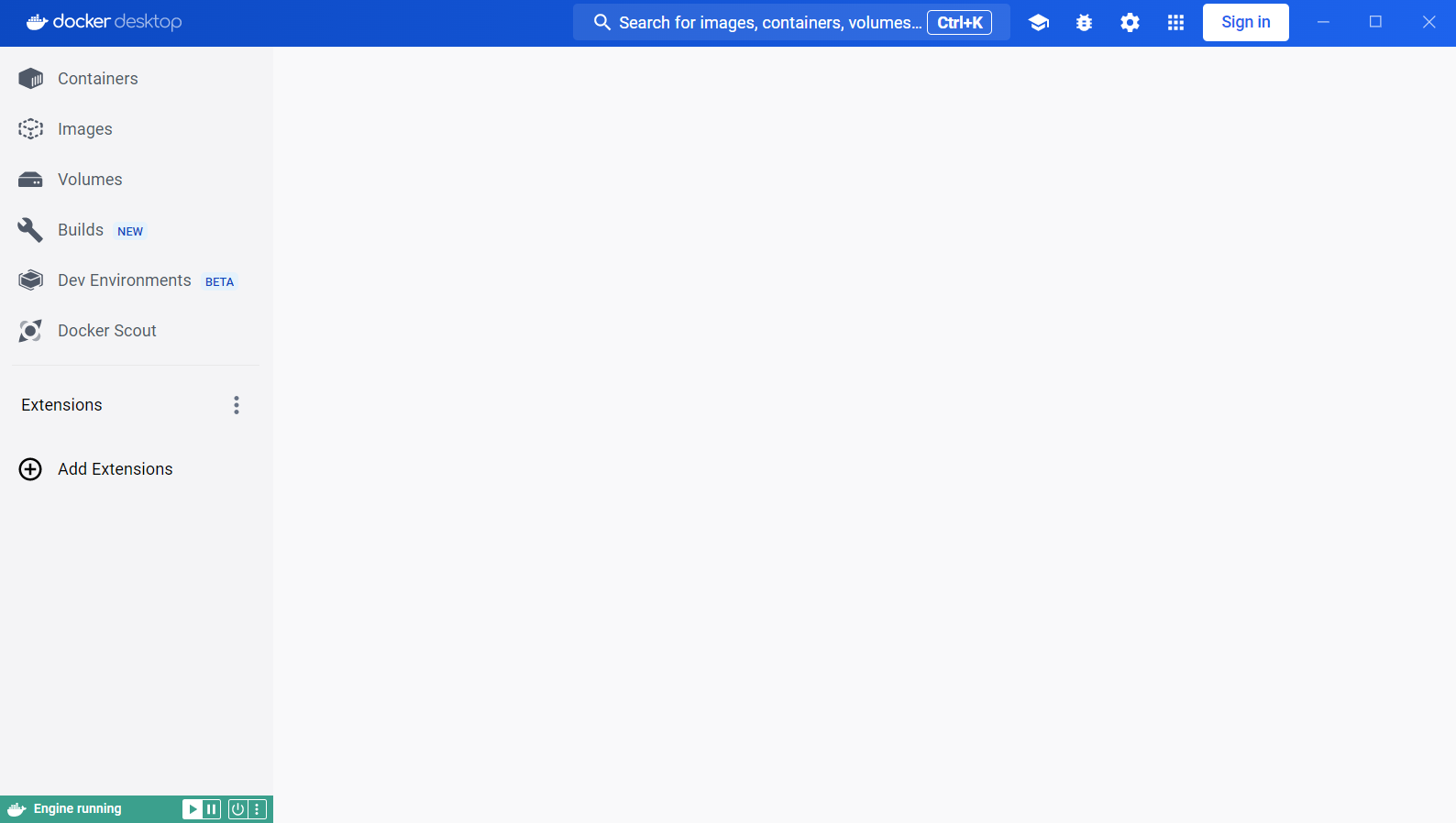Click the Add Extensions link text
Viewport: 1456px width, 823px height.
click(x=116, y=469)
